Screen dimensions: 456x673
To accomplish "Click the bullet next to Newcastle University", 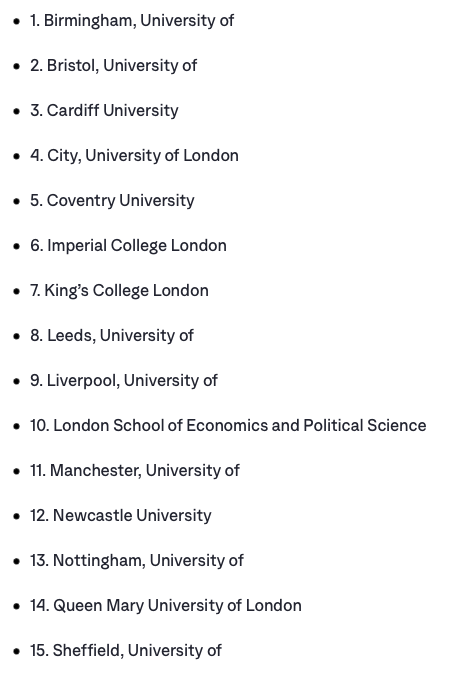I will click(x=17, y=516).
